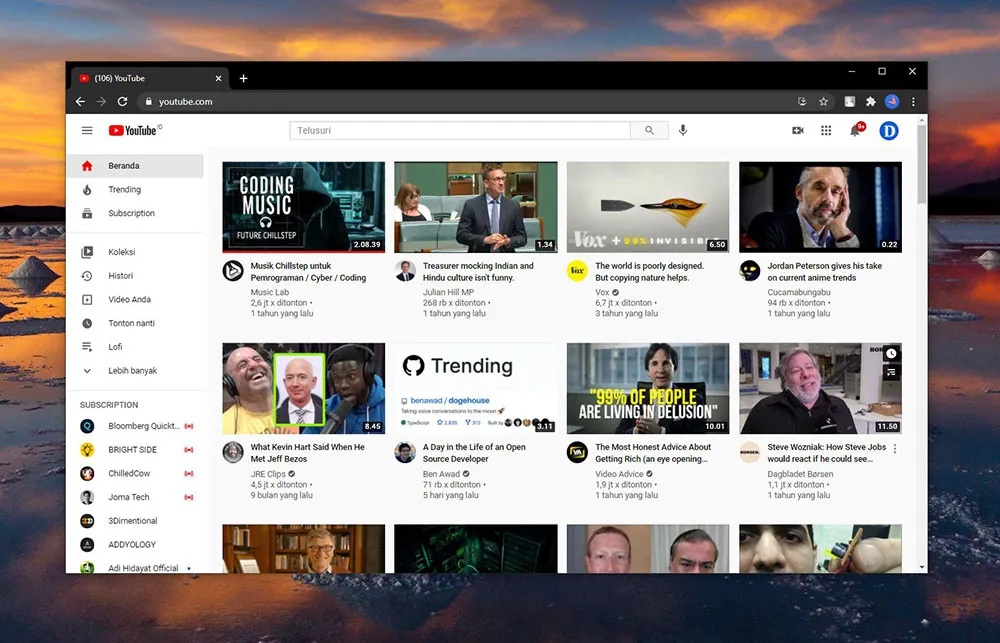Bookmark this page with the star icon

pyautogui.click(x=823, y=102)
